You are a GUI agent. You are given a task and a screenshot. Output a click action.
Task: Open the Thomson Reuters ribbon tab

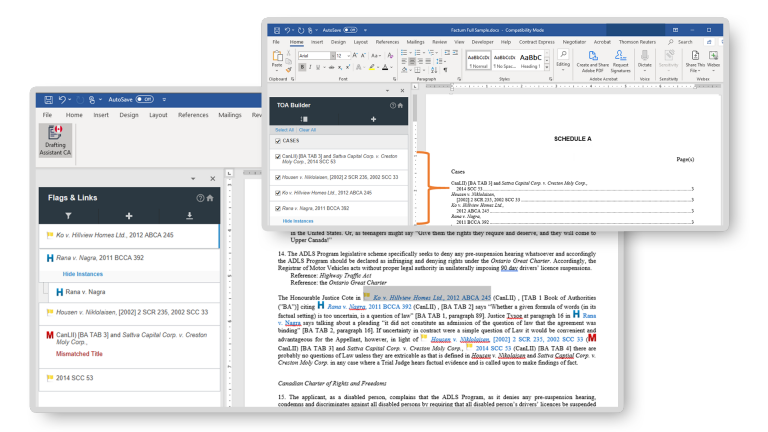point(637,42)
